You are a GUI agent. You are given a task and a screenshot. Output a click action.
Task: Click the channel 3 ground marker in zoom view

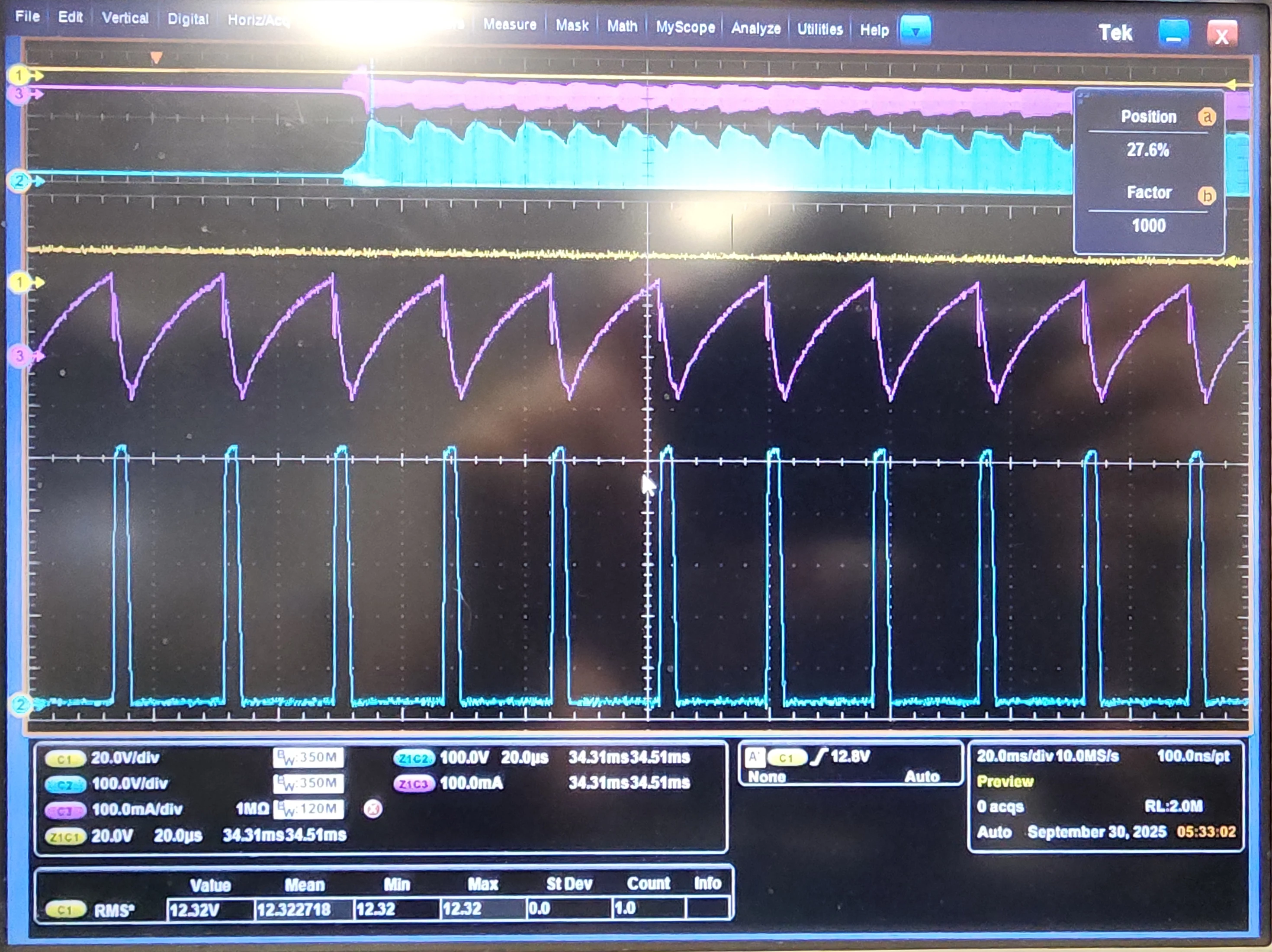point(20,356)
